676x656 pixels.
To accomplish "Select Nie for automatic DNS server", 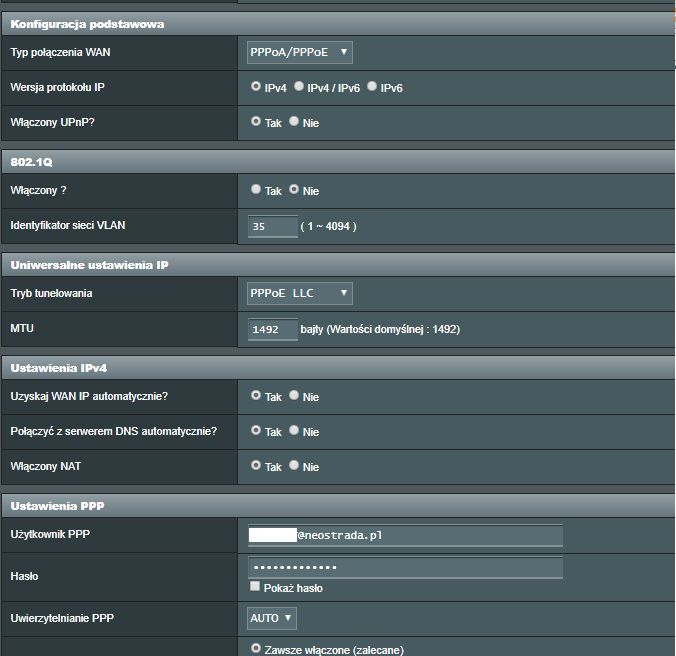I will [x=294, y=431].
